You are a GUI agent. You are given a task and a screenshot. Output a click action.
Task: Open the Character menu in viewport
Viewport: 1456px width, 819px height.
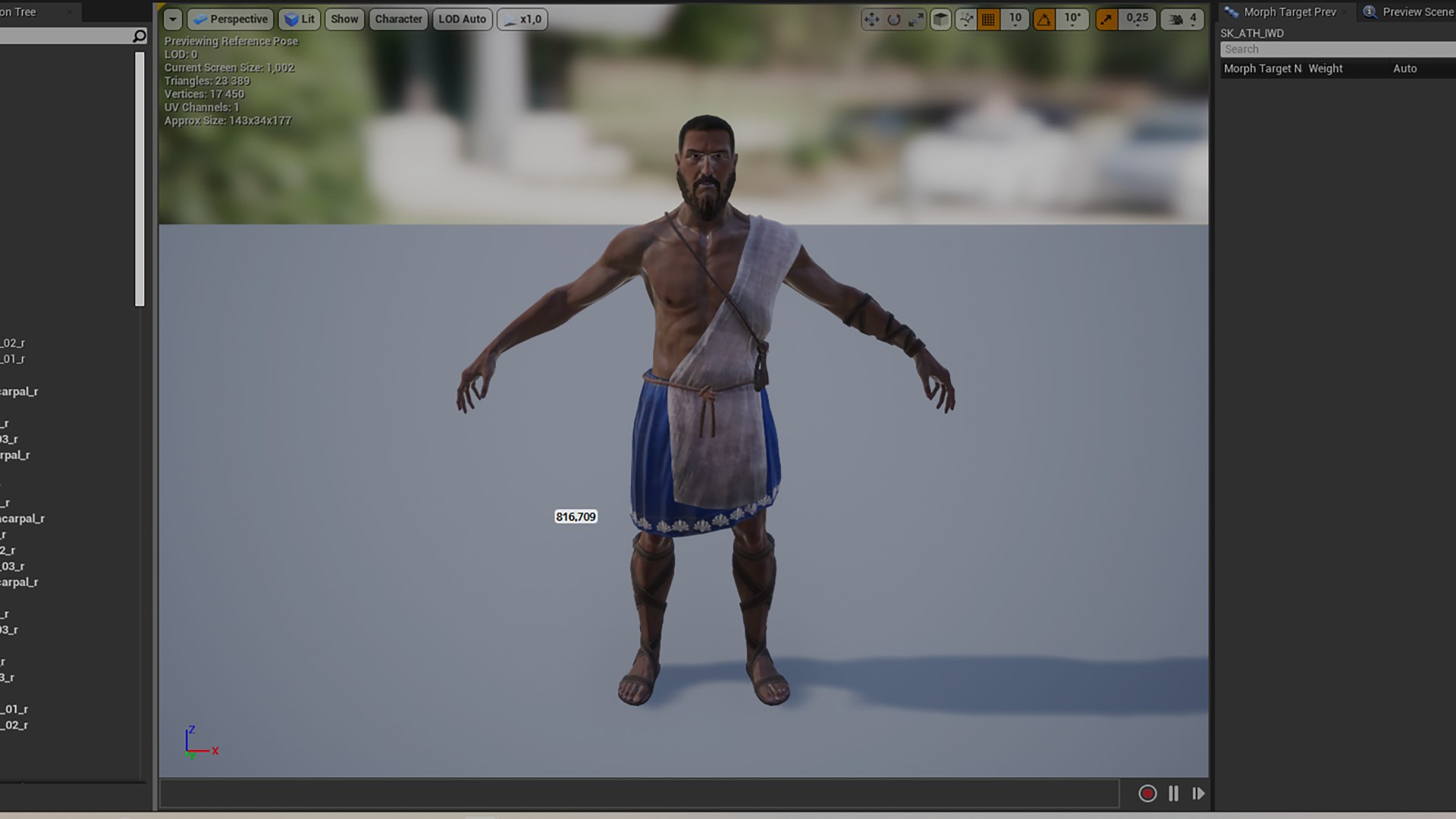pyautogui.click(x=398, y=20)
